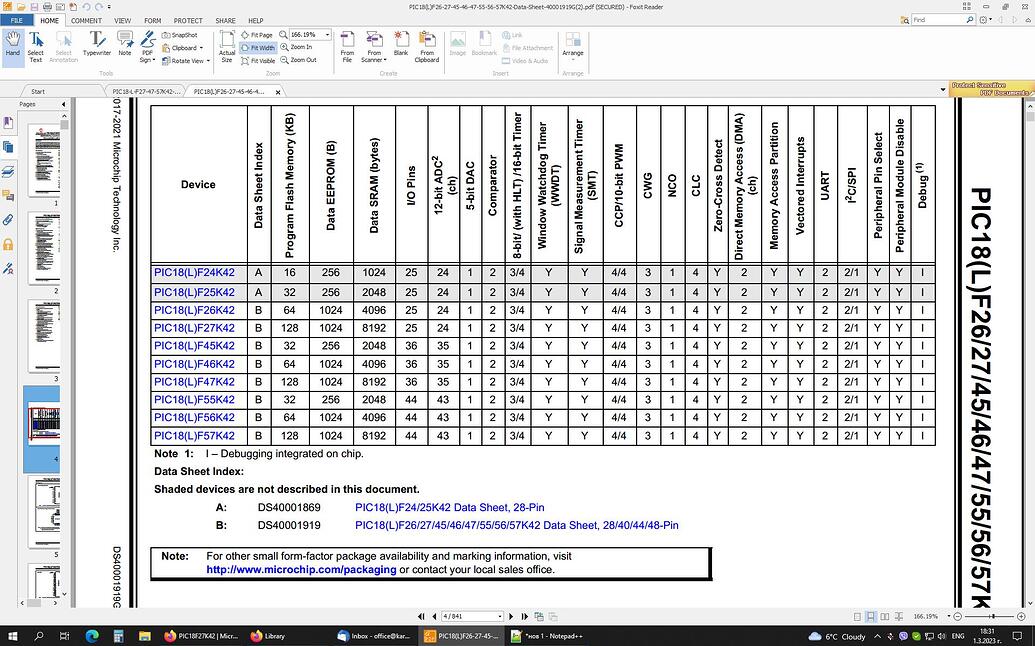Open the Rotate View dropdown
This screenshot has height=646, width=1035.
(x=207, y=60)
